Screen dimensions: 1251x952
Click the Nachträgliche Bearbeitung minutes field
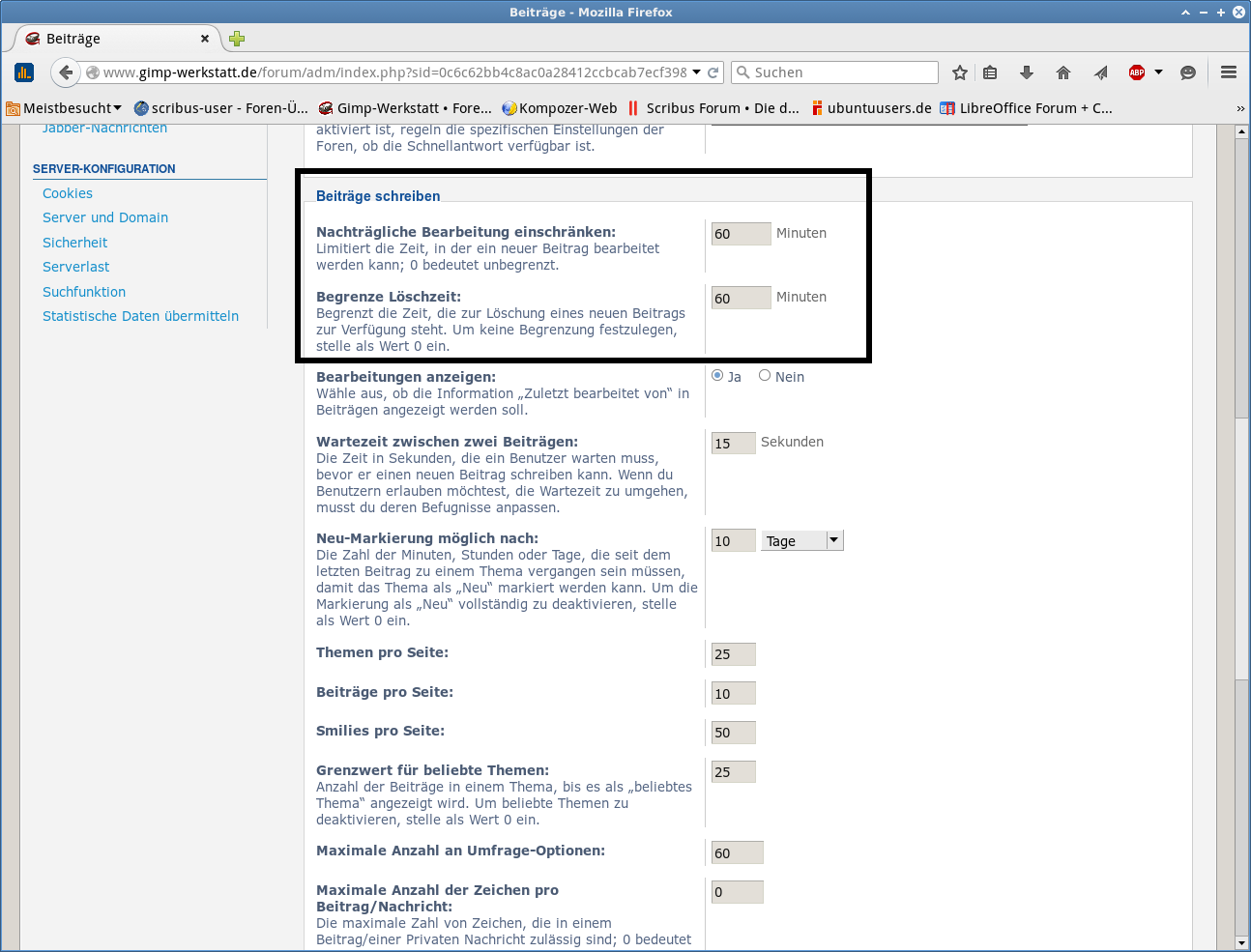coord(742,234)
